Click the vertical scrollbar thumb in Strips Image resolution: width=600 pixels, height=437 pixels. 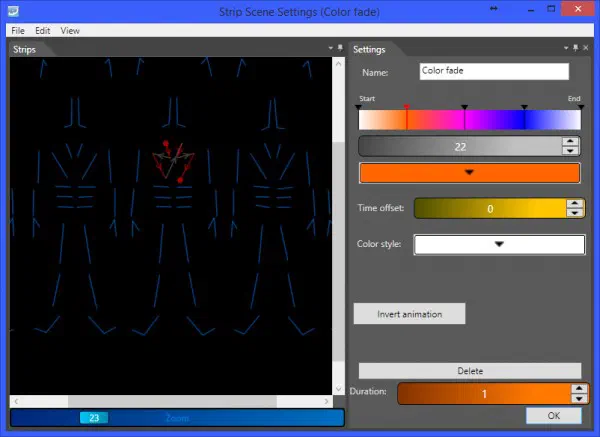click(x=338, y=251)
